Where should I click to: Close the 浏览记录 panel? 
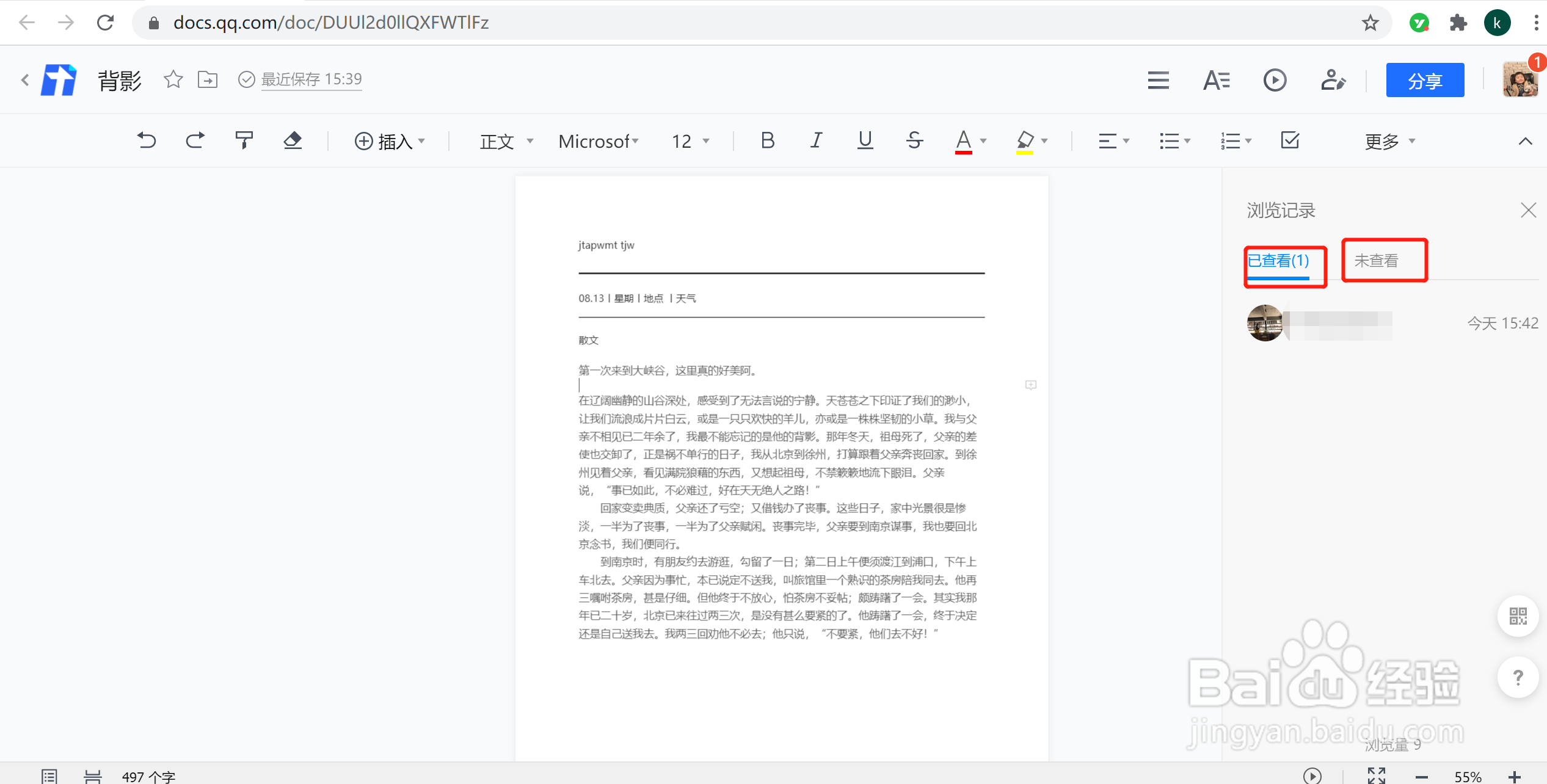1528,210
